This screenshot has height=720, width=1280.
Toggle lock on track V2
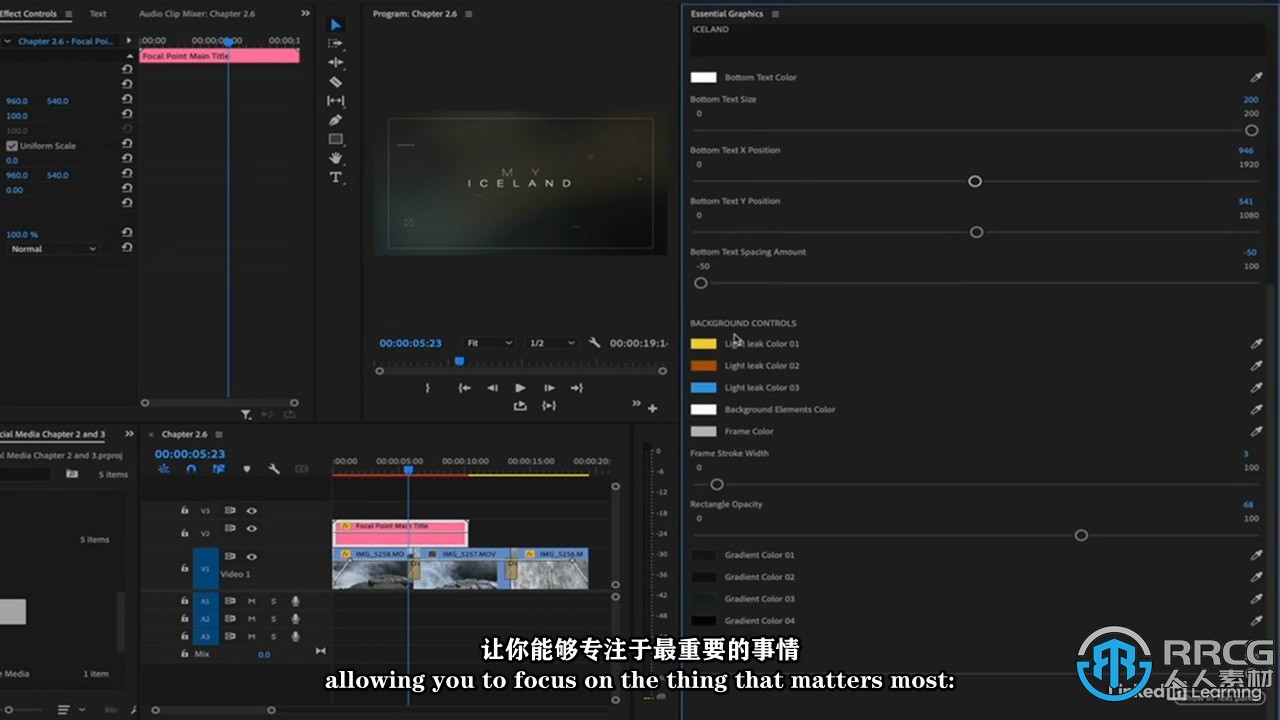pos(184,532)
